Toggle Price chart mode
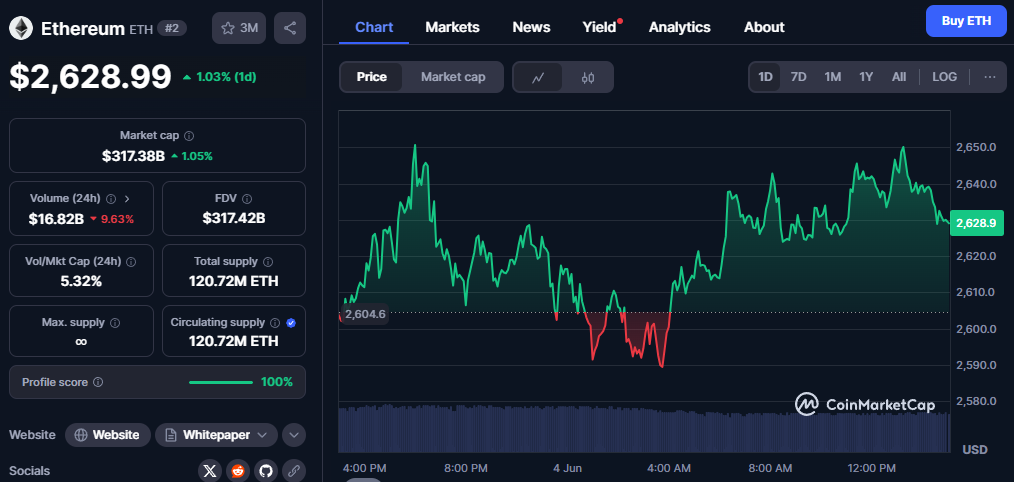 click(x=372, y=77)
